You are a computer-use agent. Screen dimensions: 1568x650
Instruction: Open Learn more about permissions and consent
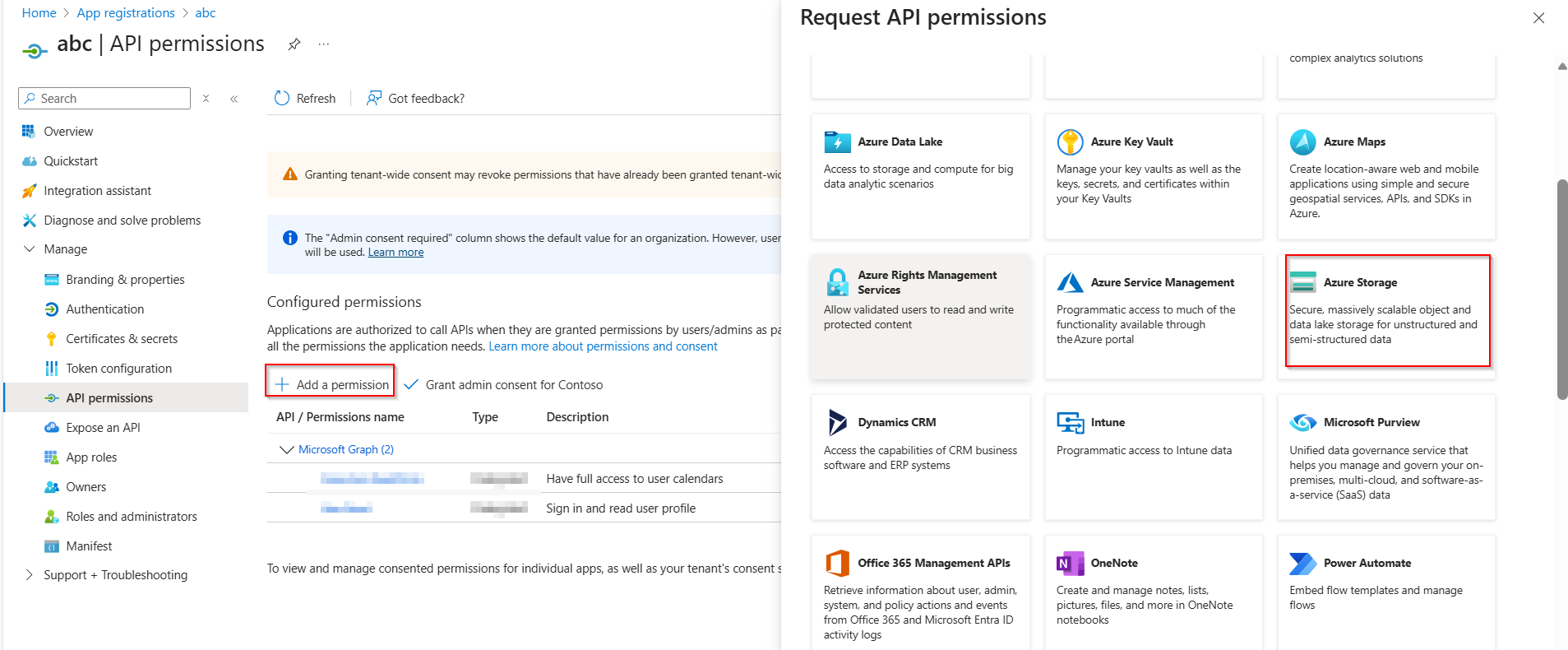coord(603,346)
